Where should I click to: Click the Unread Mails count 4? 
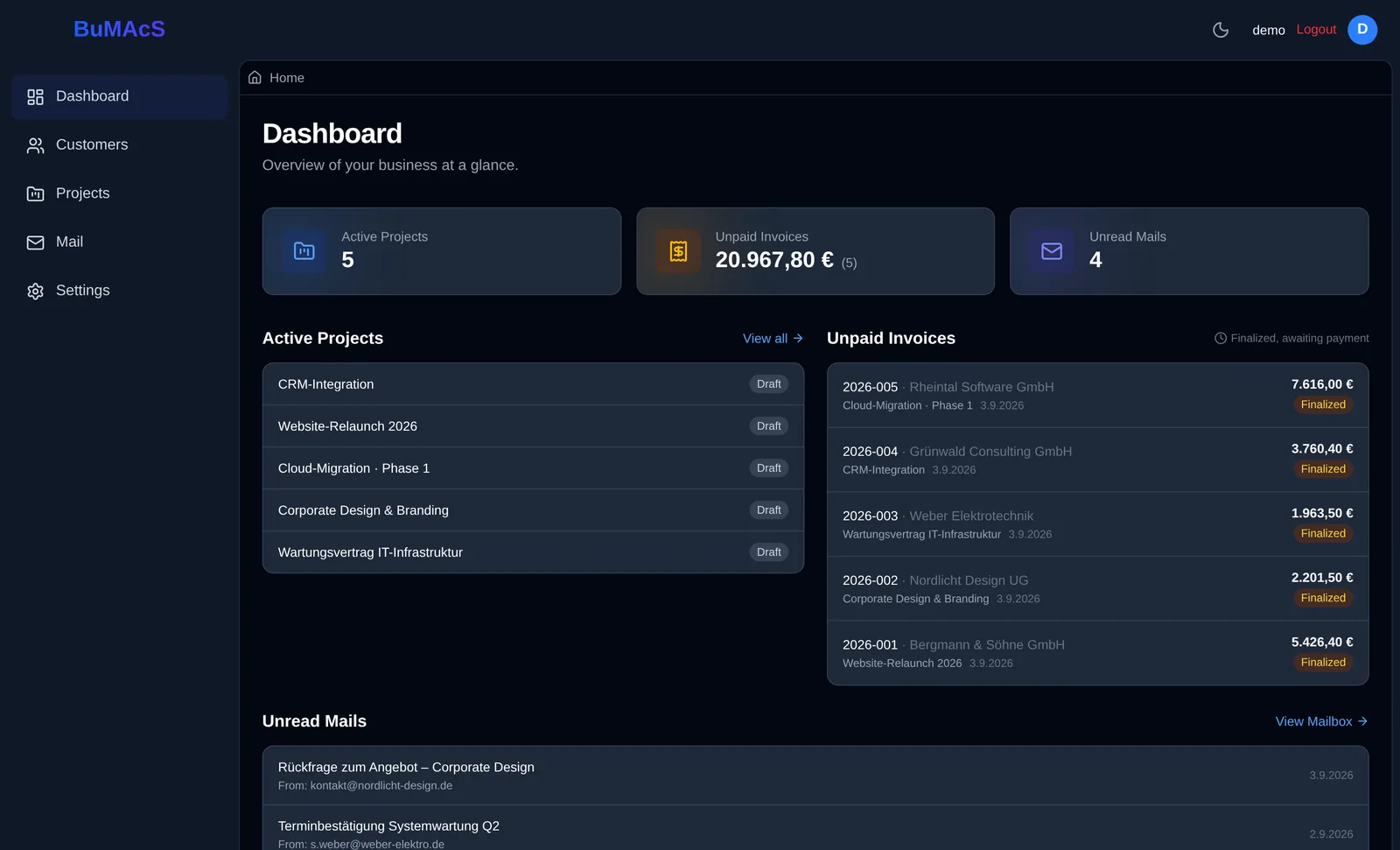click(1095, 260)
